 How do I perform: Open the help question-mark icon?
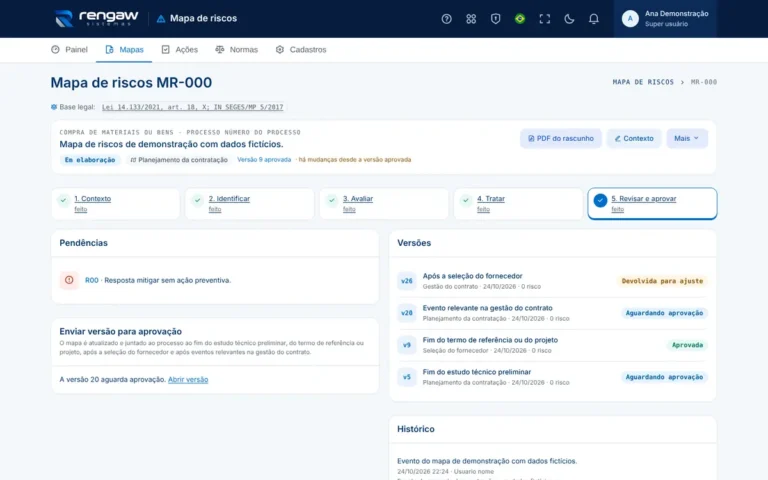(446, 19)
